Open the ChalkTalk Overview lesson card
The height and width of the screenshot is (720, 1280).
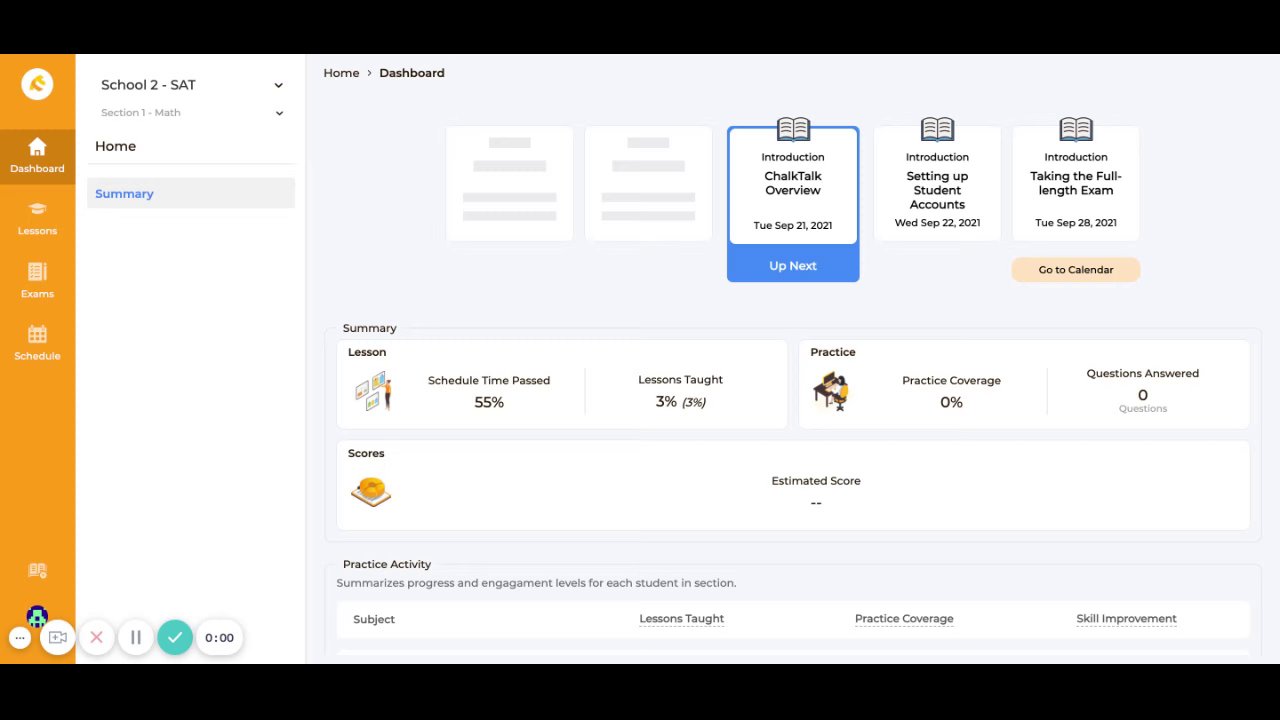pyautogui.click(x=793, y=185)
